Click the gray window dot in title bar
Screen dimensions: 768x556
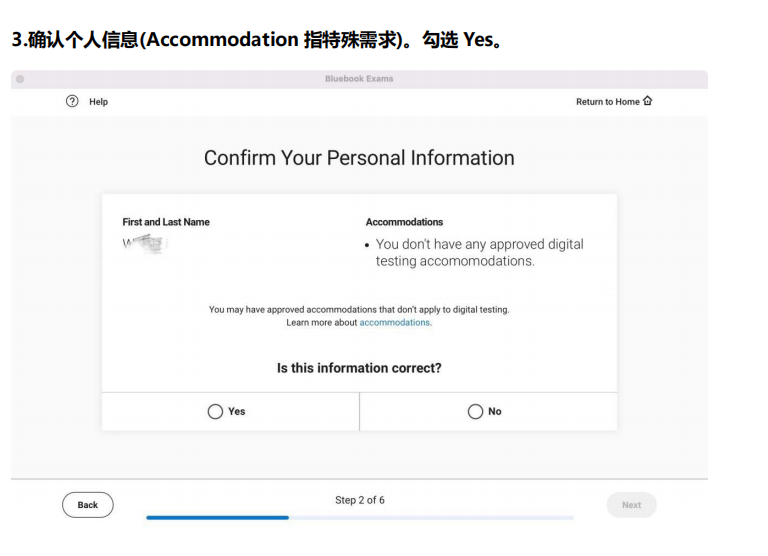20,79
